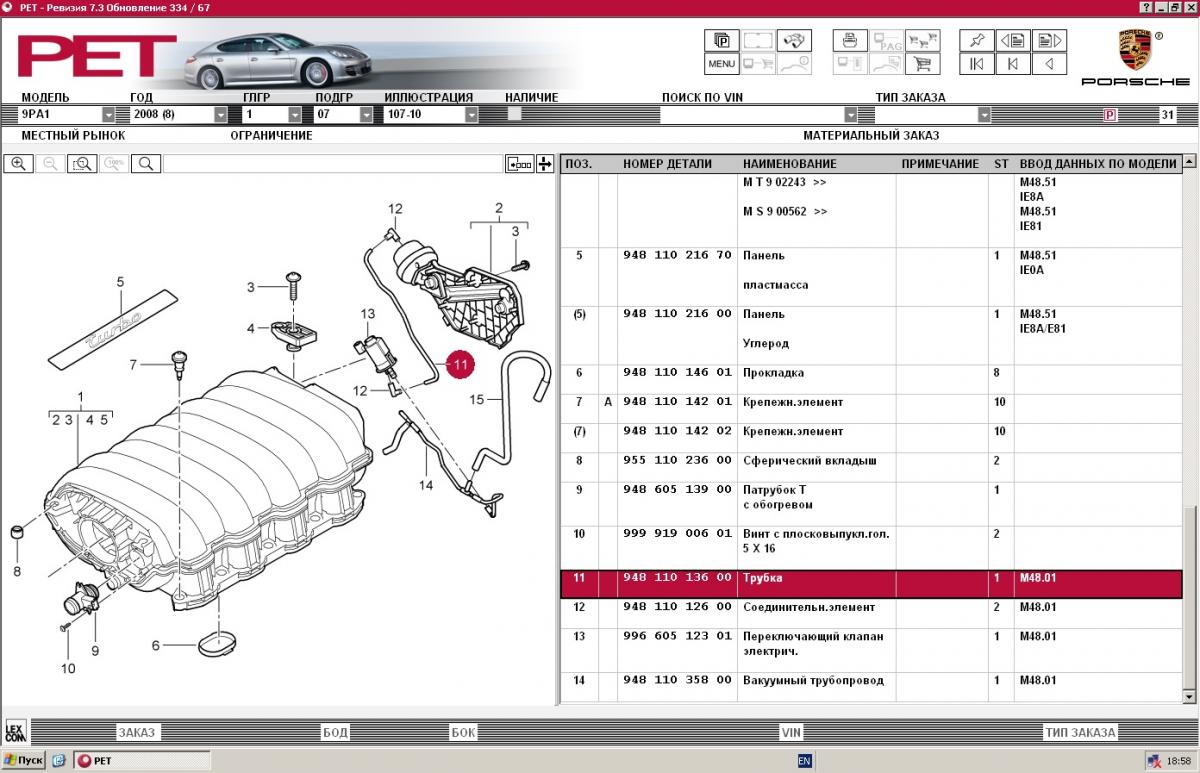Open Windows Пуск start button
The height and width of the screenshot is (773, 1200).
(24, 761)
